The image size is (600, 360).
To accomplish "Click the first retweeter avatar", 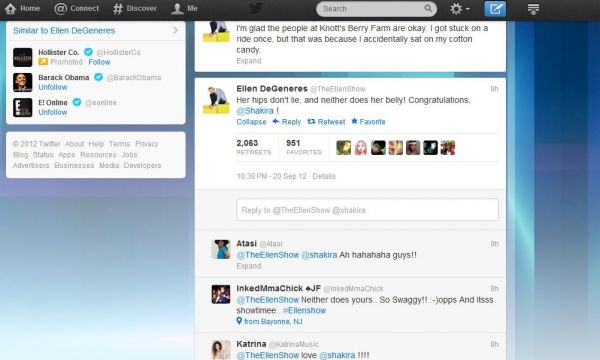I will tap(344, 148).
